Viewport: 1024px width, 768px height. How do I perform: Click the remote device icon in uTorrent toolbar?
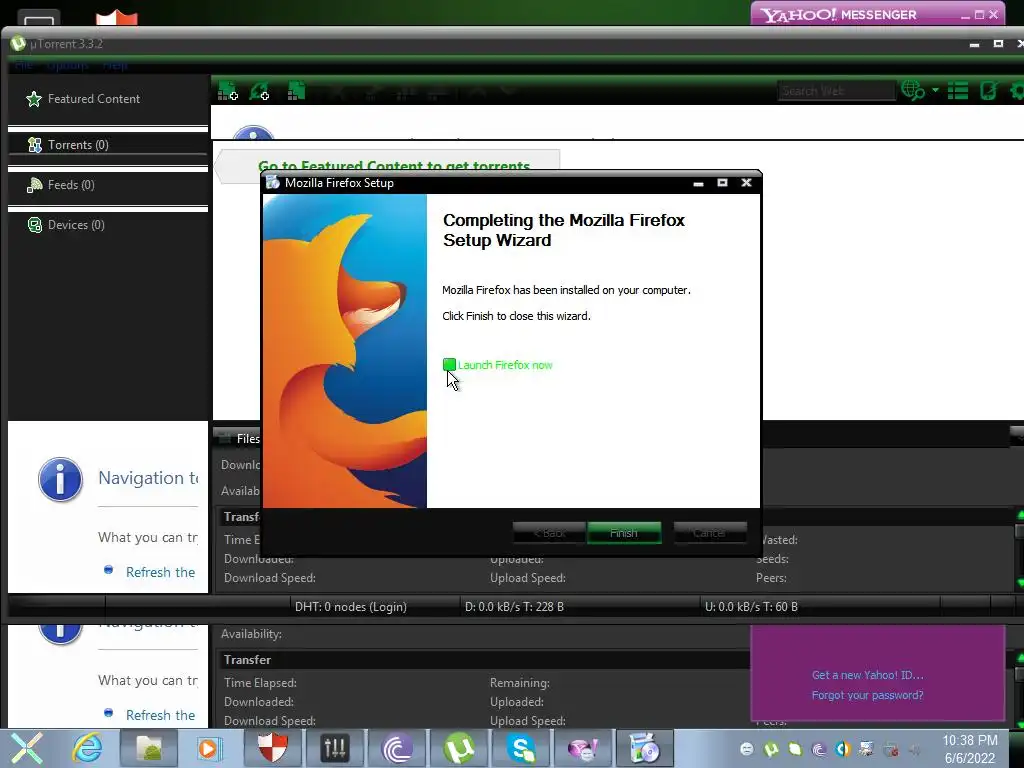[989, 90]
